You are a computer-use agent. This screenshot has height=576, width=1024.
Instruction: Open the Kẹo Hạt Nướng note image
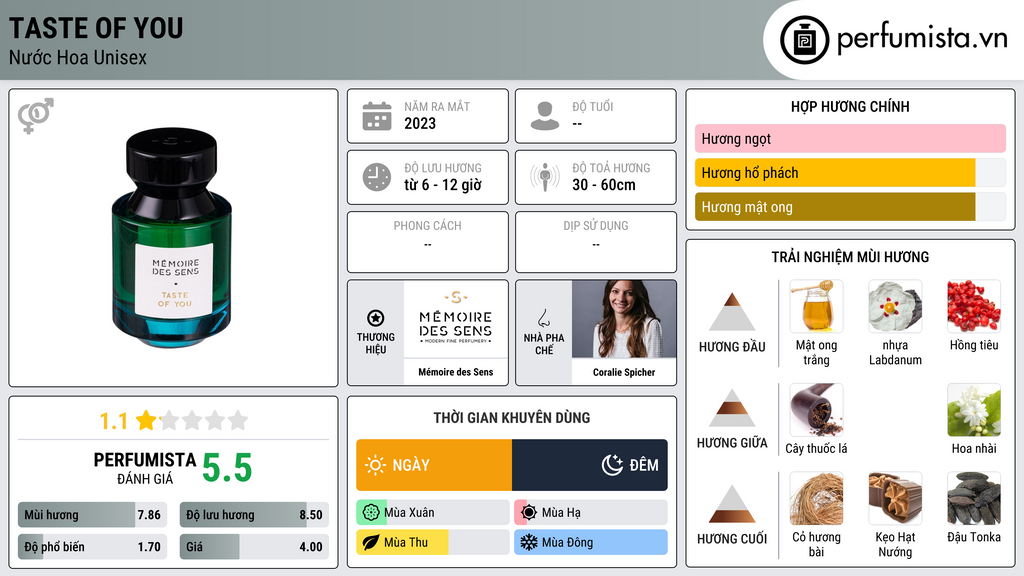point(895,498)
